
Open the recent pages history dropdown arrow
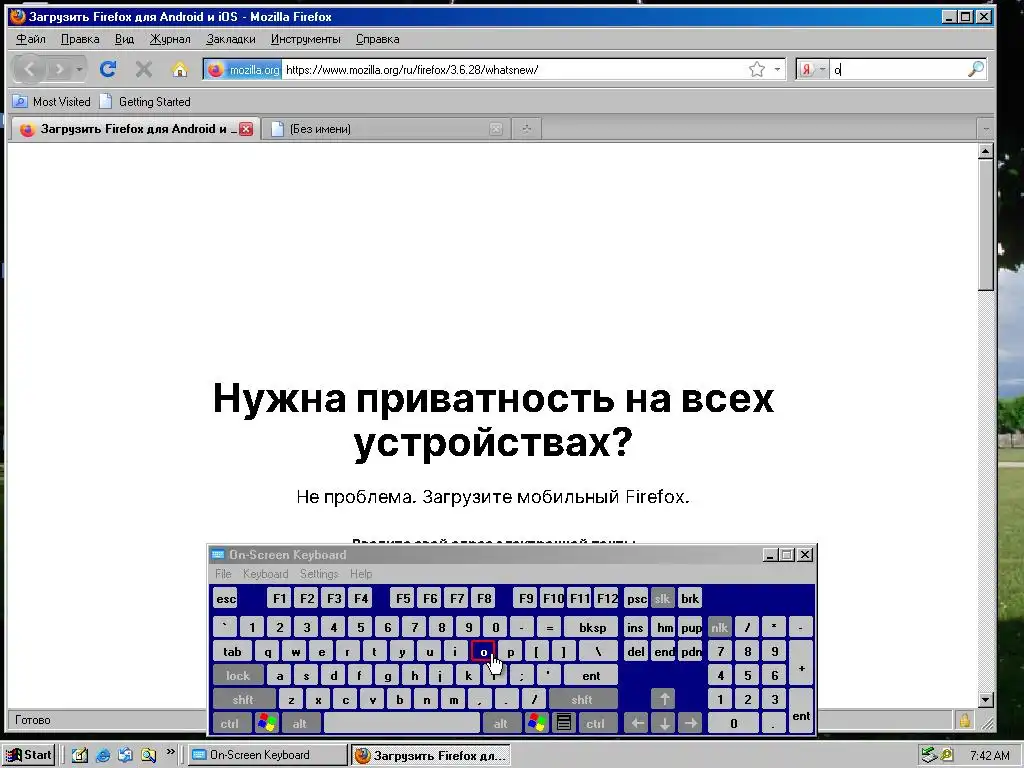coord(79,69)
